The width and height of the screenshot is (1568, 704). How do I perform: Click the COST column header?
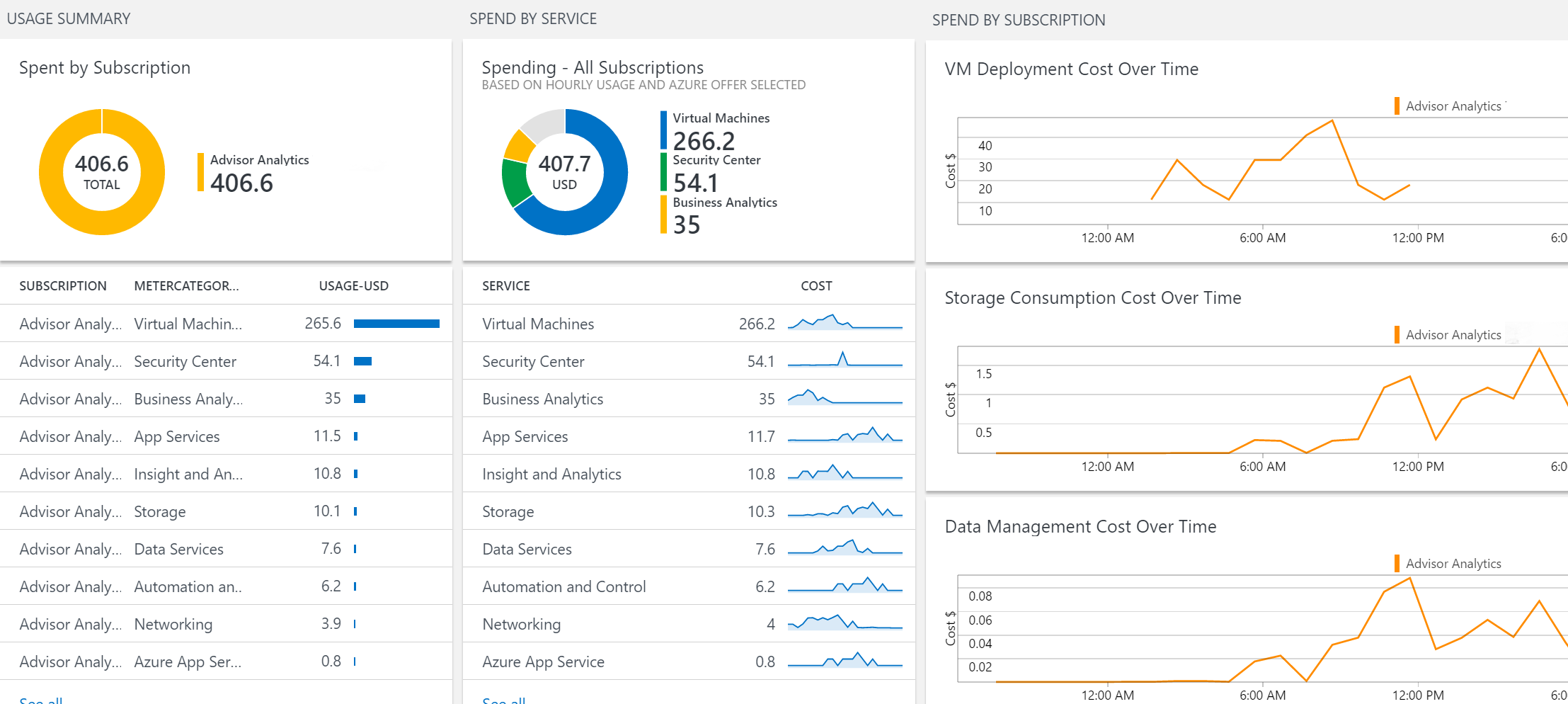pos(816,285)
